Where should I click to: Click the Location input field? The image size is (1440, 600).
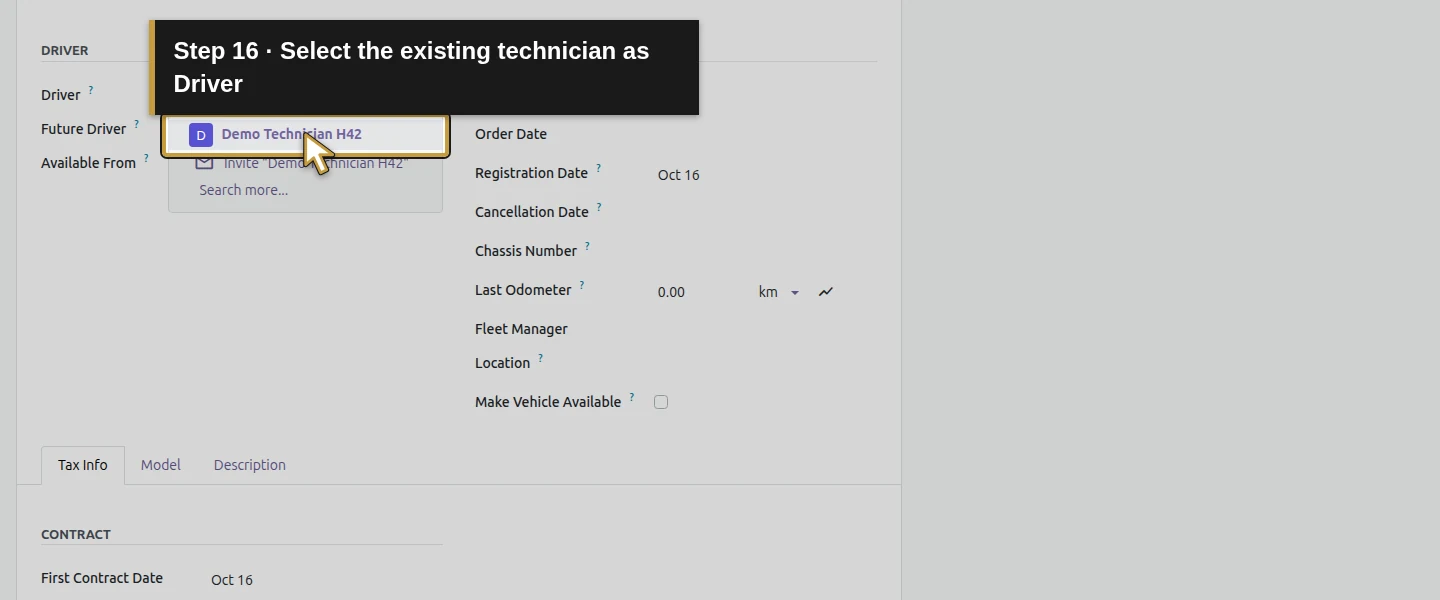click(x=766, y=363)
